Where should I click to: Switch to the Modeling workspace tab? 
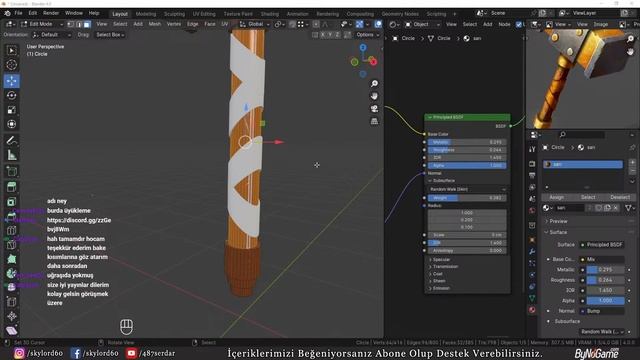click(146, 14)
